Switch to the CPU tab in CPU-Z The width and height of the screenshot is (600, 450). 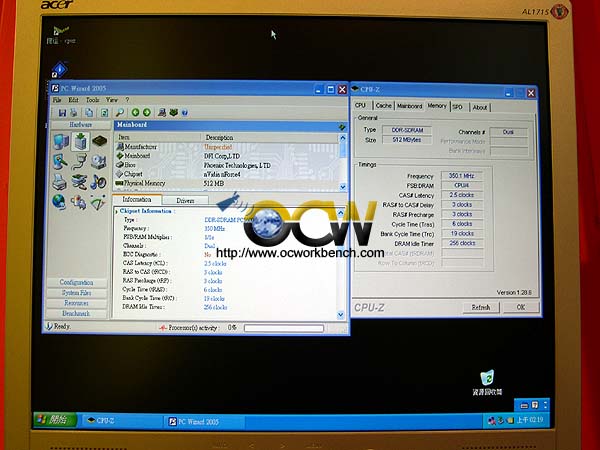(360, 105)
